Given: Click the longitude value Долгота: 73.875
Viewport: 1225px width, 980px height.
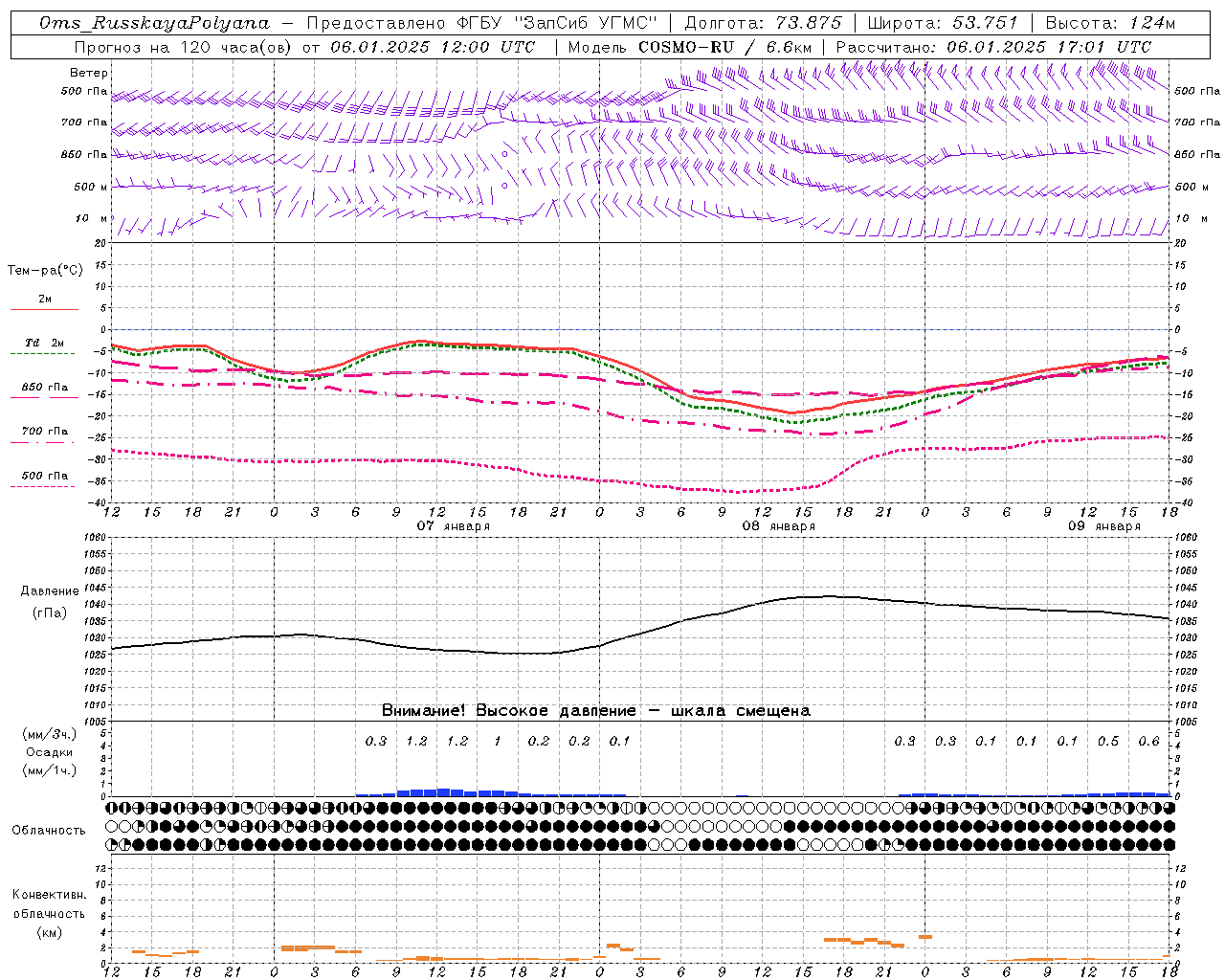Looking at the screenshot, I should (x=763, y=23).
